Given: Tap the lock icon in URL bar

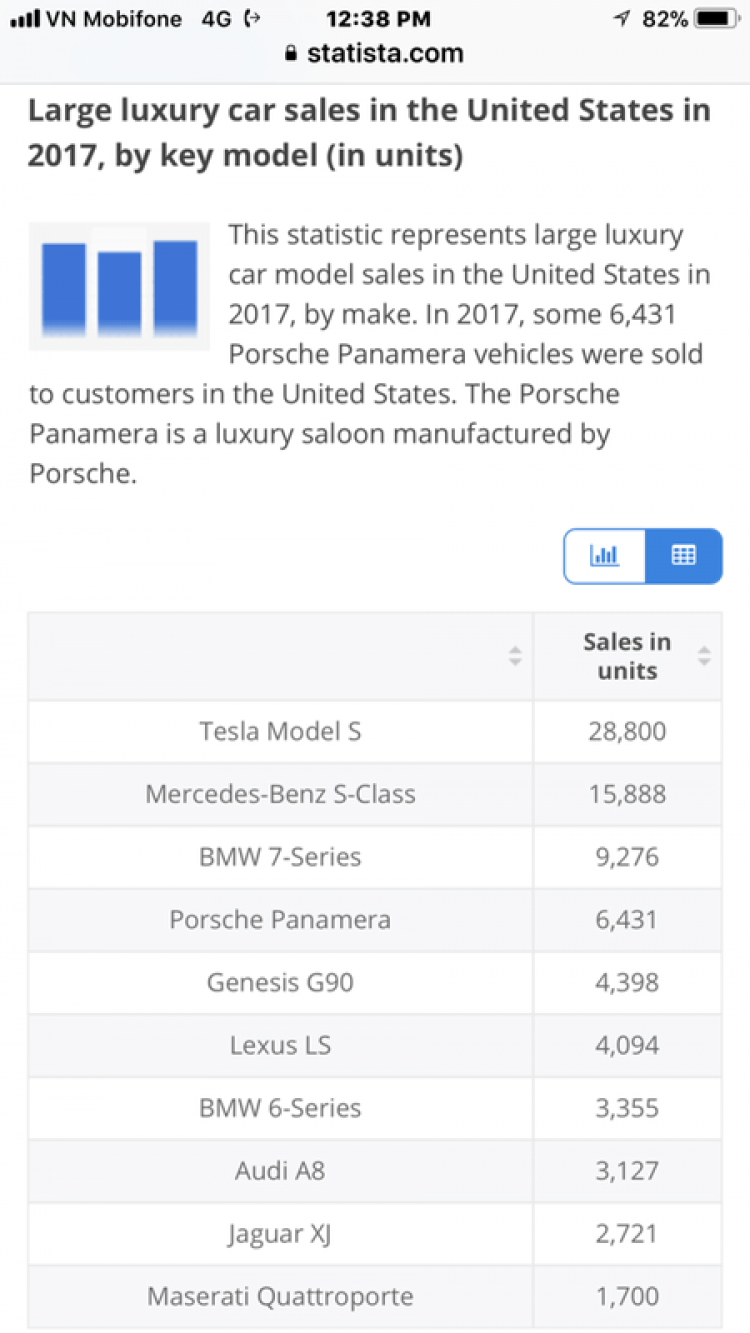Looking at the screenshot, I should [x=292, y=53].
